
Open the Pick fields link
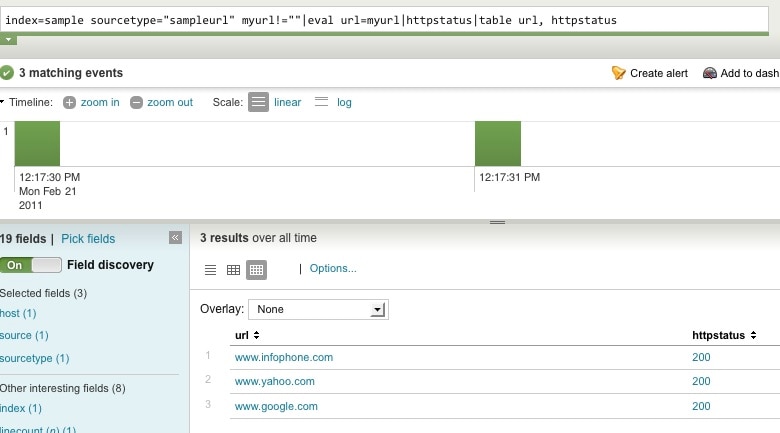coord(88,239)
